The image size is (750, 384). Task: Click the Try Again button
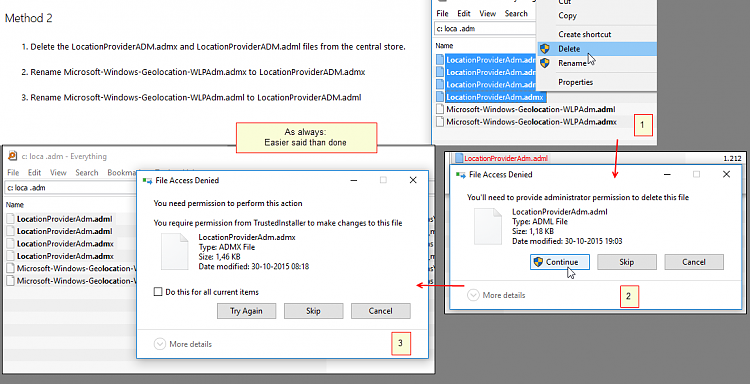point(246,311)
